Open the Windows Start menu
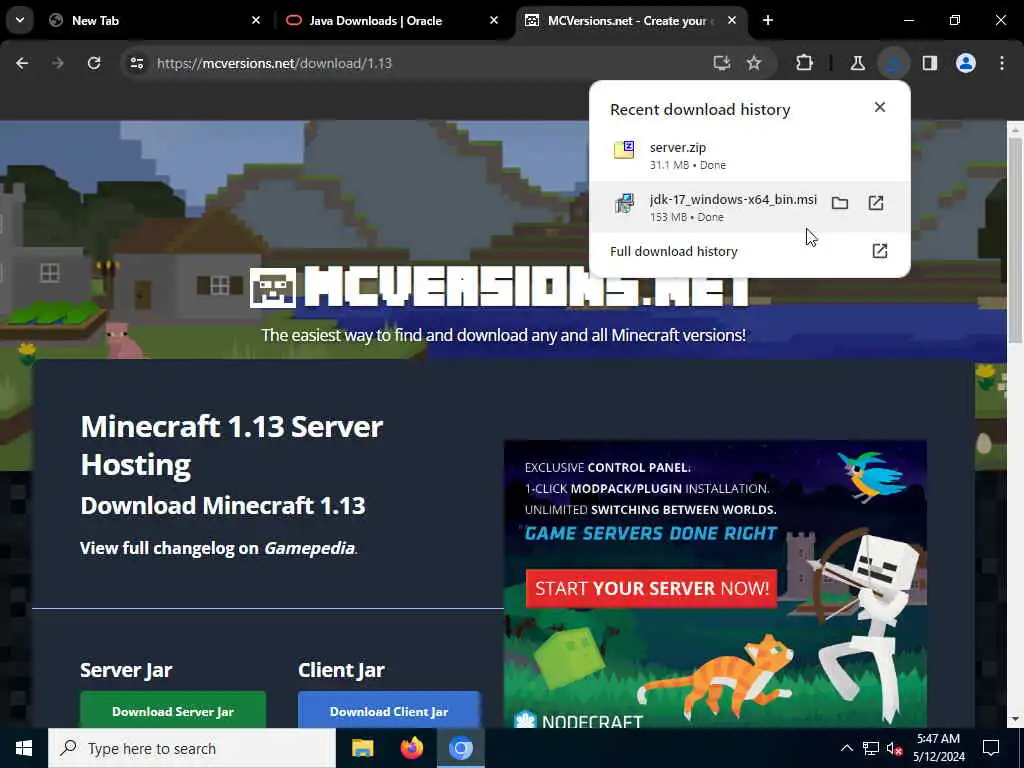The height and width of the screenshot is (768, 1024). click(x=24, y=748)
